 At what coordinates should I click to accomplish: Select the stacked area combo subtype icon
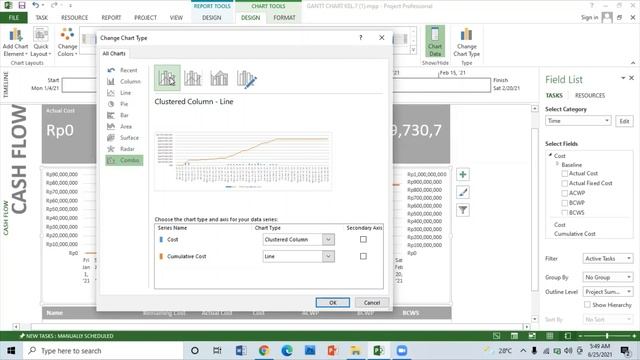click(x=219, y=78)
